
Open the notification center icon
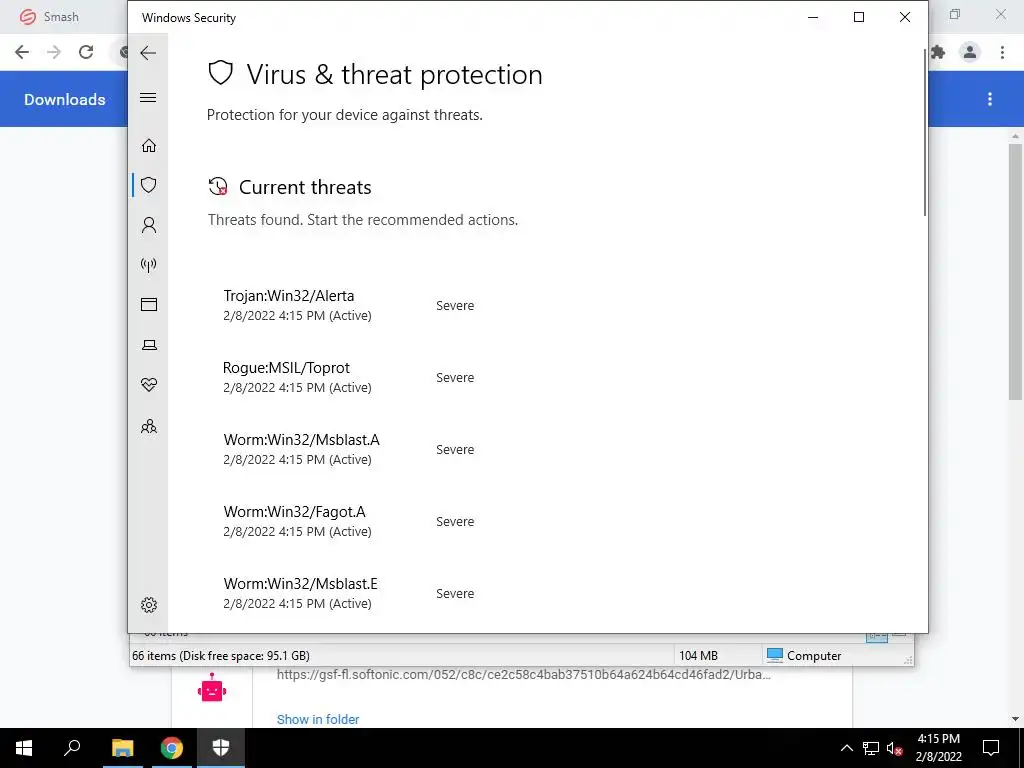pos(991,748)
